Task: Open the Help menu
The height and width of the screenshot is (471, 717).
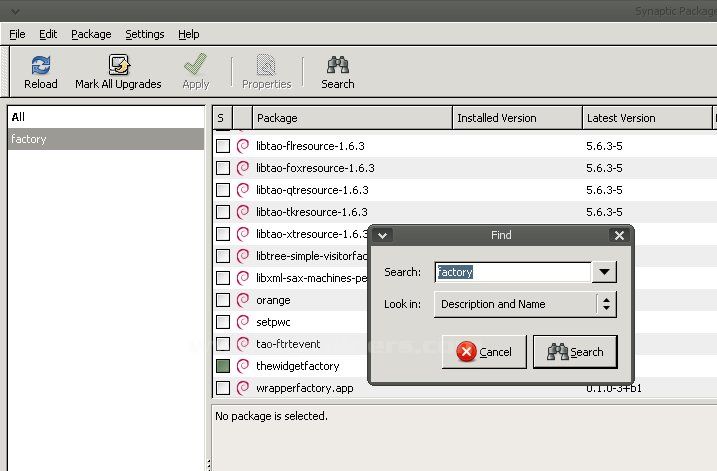Action: tap(188, 34)
